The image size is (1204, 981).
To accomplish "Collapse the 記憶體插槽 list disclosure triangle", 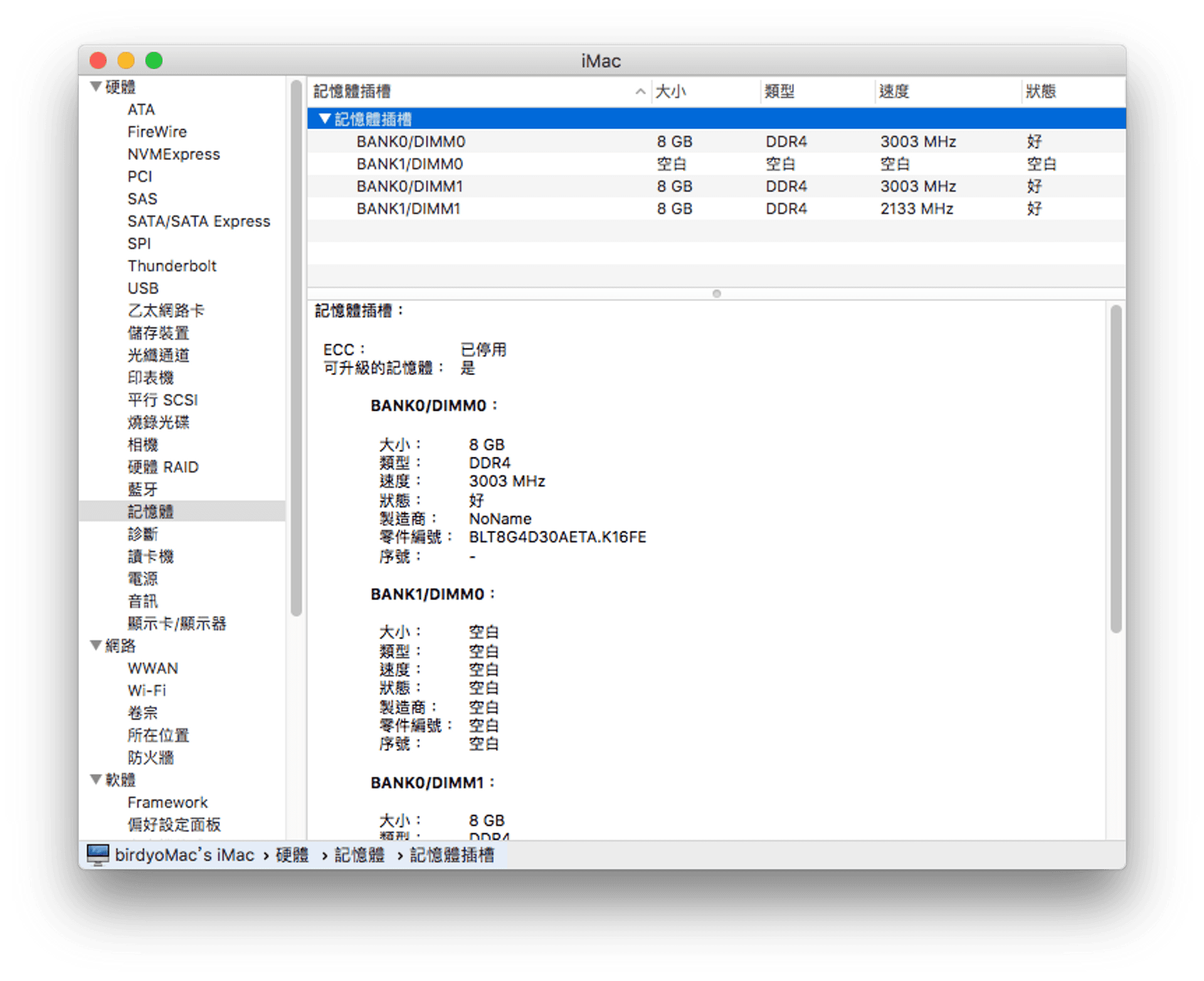I will (x=325, y=119).
